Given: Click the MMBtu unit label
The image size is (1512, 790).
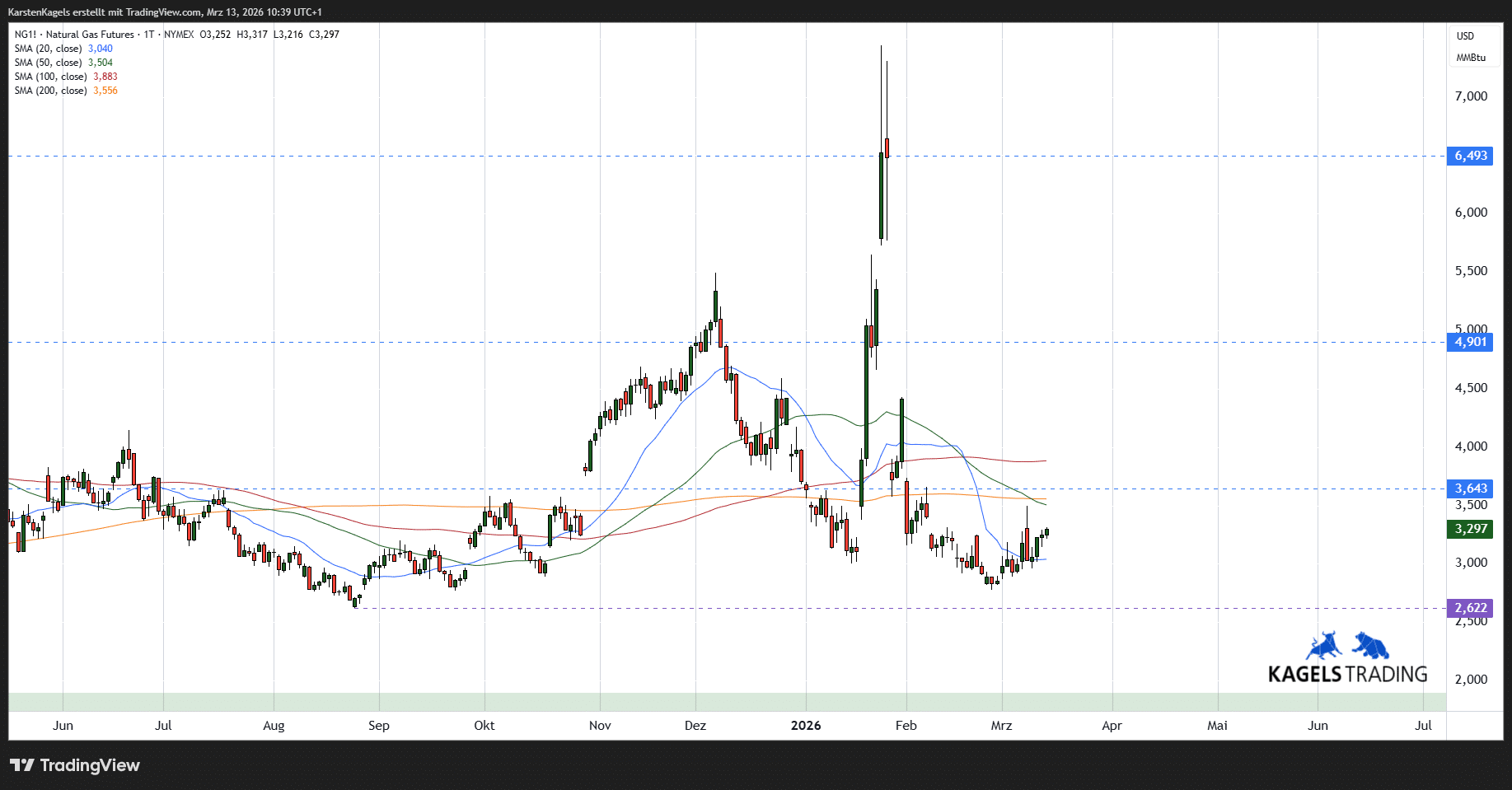Looking at the screenshot, I should (x=1470, y=58).
